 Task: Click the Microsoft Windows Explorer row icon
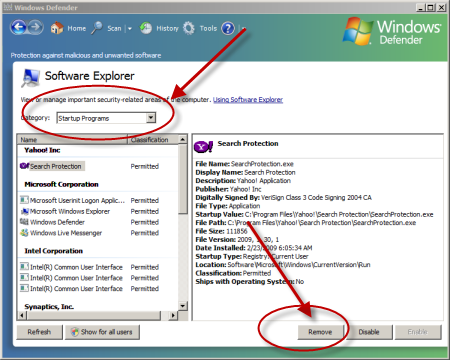(x=24, y=211)
